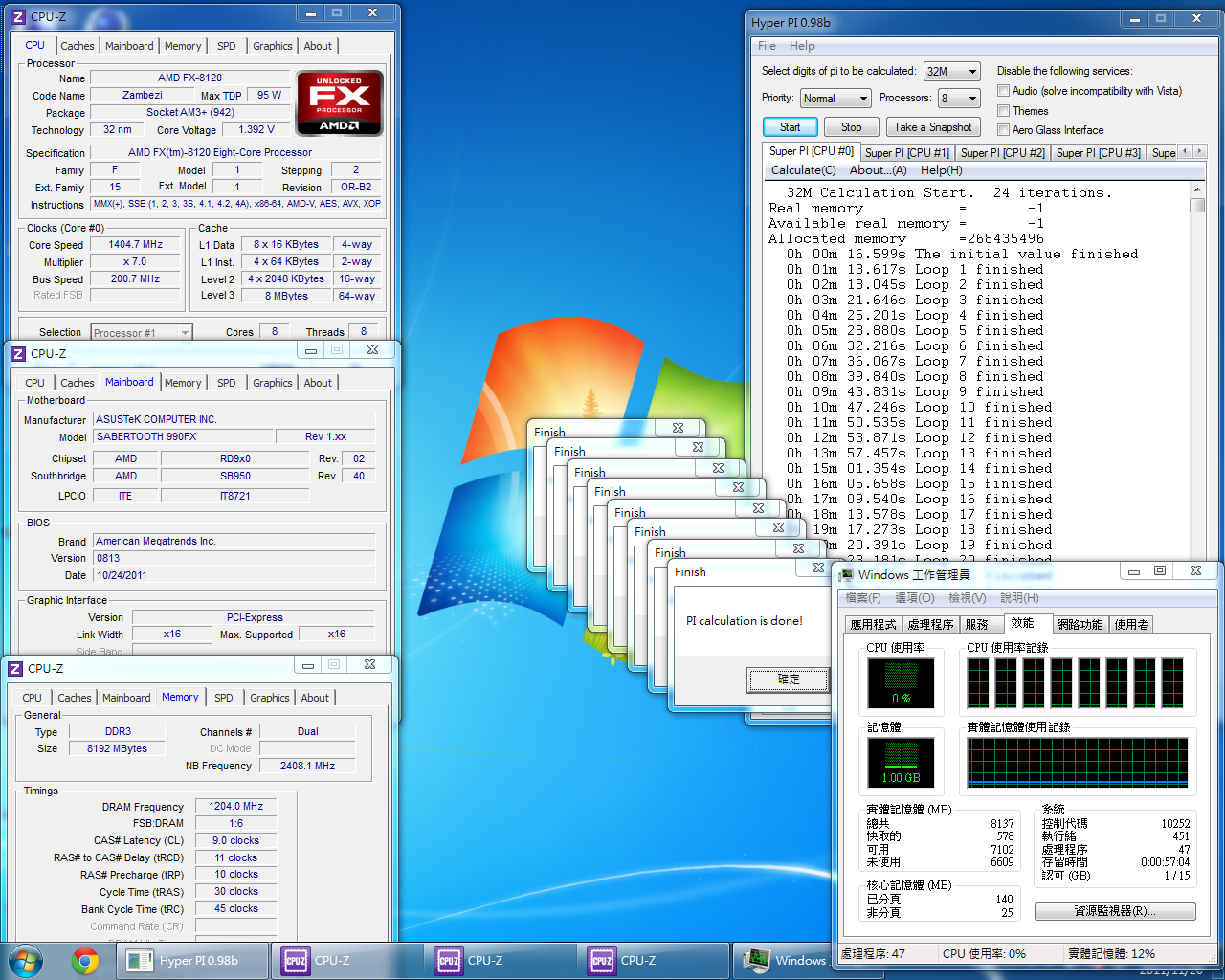Open the 網路功能 tab in Task Manager
The image size is (1225, 980).
[x=1080, y=625]
